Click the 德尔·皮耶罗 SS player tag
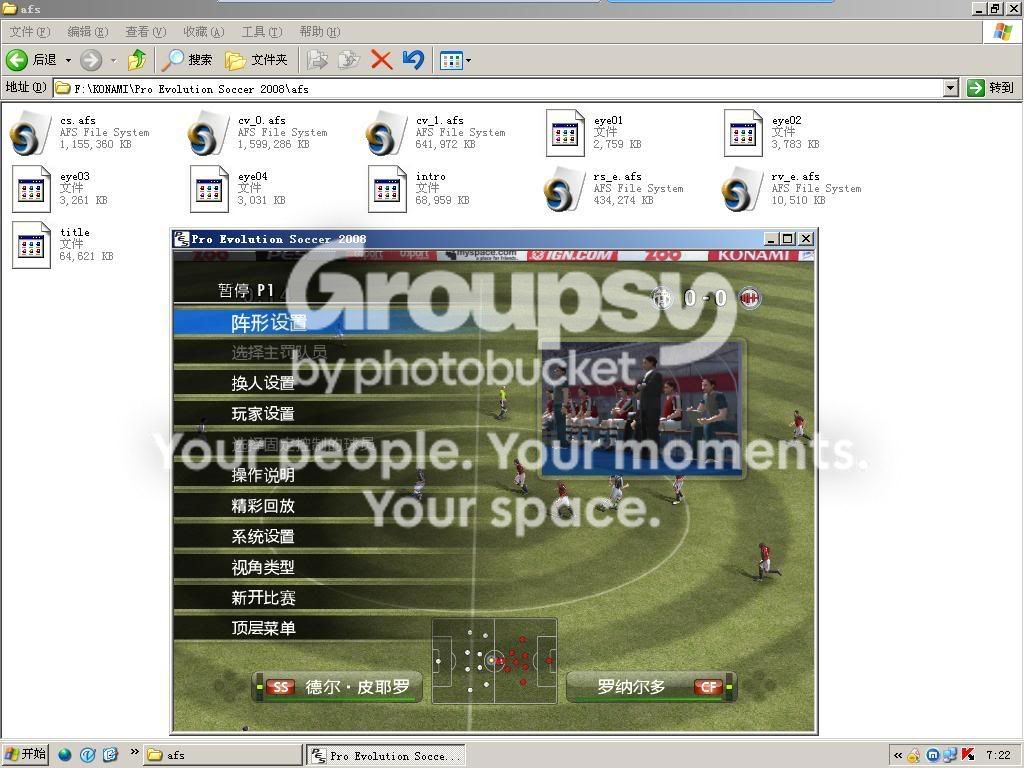 [x=337, y=687]
